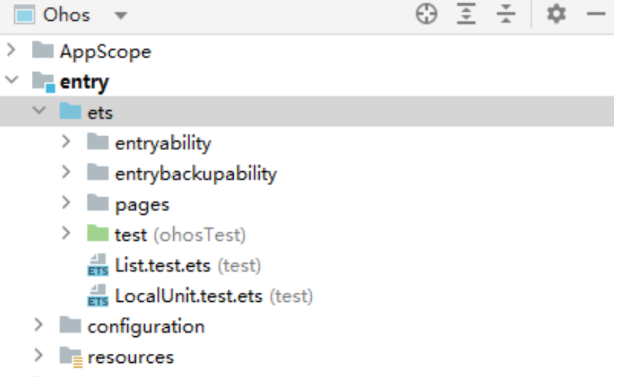Click the locate/select opened file crosshair icon
The width and height of the screenshot is (627, 377).
[426, 14]
